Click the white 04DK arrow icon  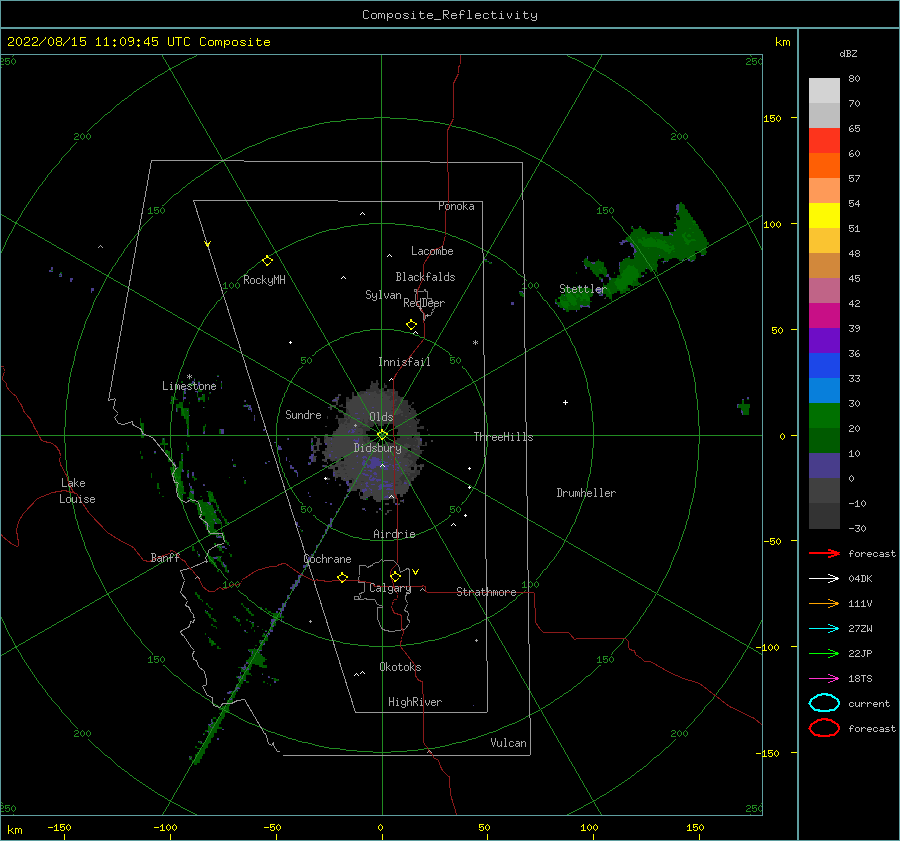pyautogui.click(x=824, y=578)
